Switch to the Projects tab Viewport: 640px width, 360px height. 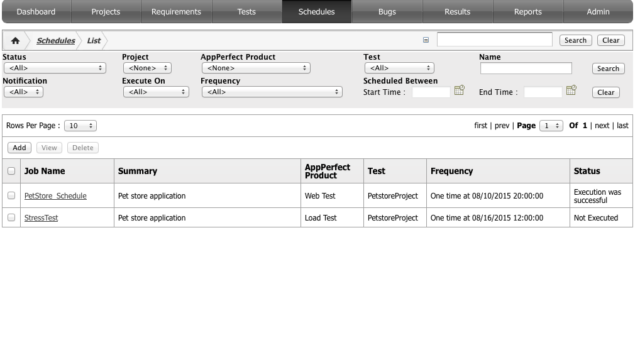[x=106, y=12]
